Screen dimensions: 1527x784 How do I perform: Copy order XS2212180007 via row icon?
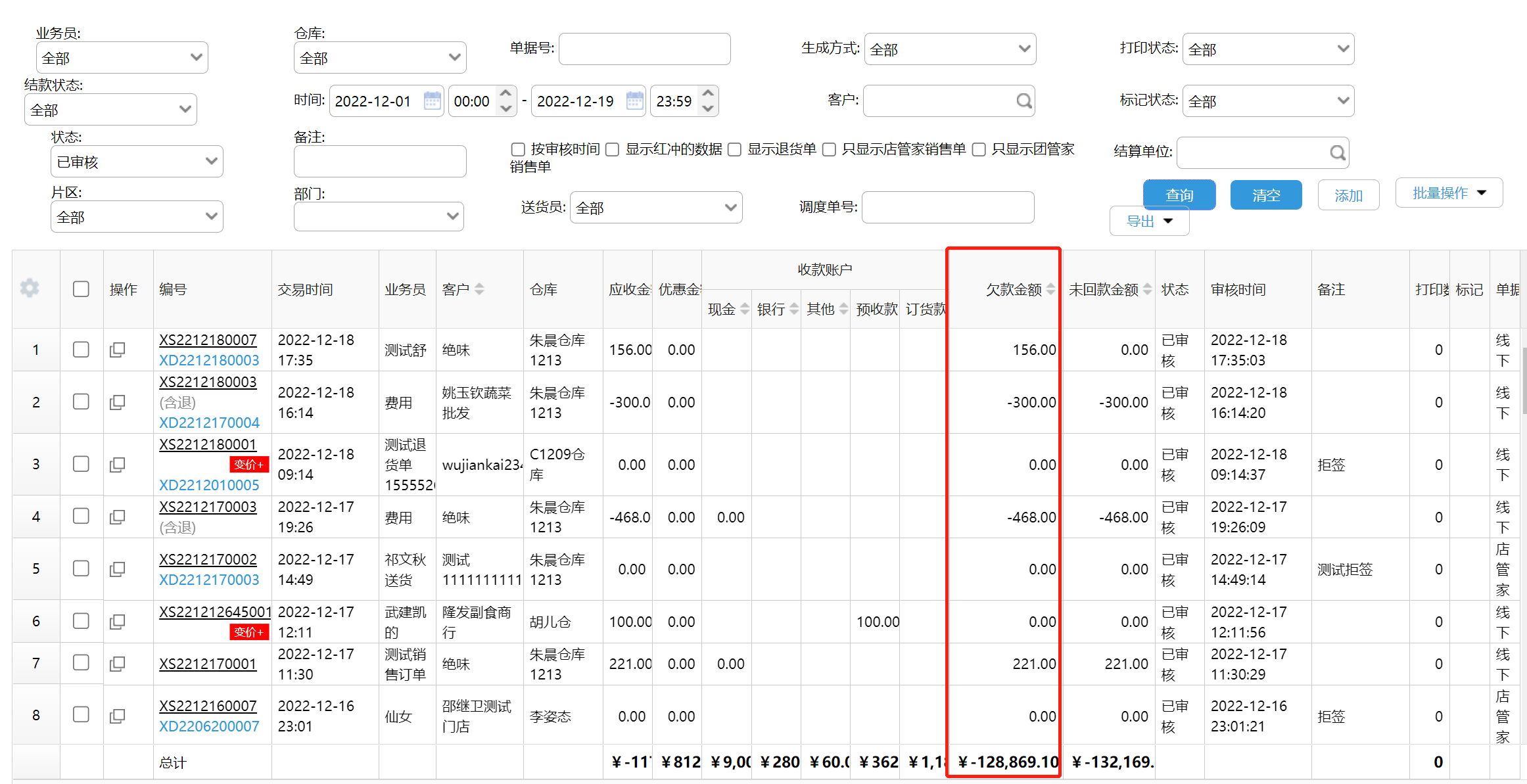[x=118, y=350]
